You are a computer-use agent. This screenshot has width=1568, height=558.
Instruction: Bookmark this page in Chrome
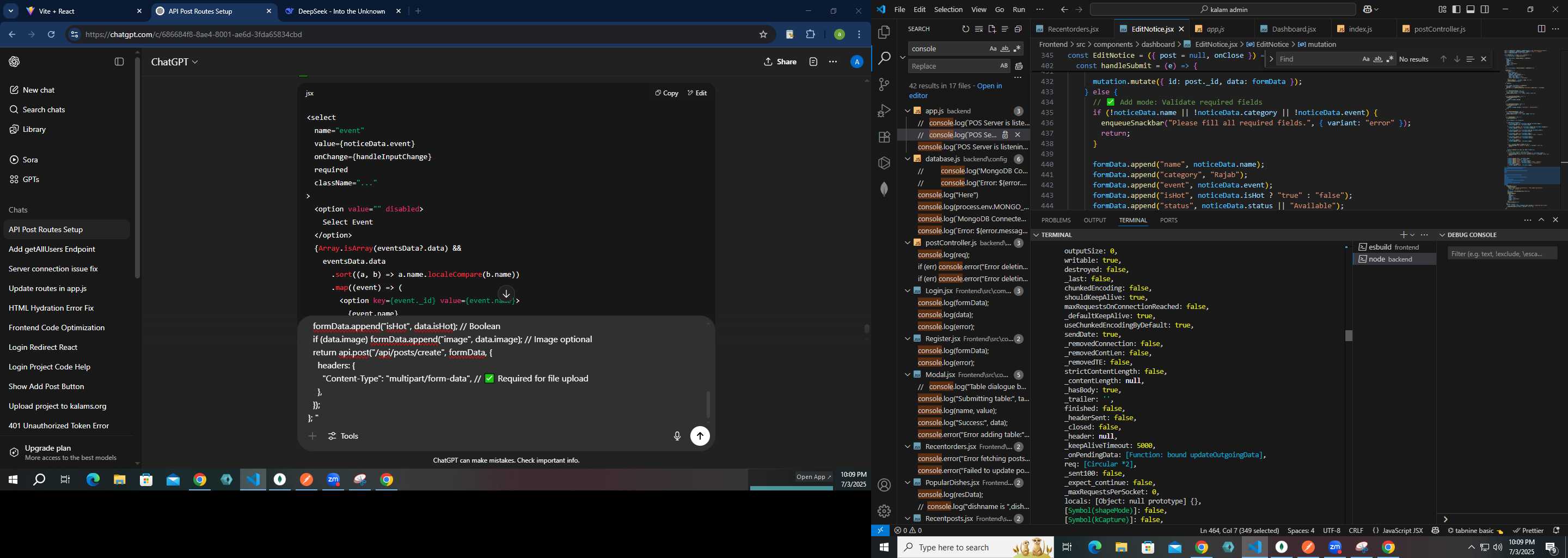coord(763,35)
